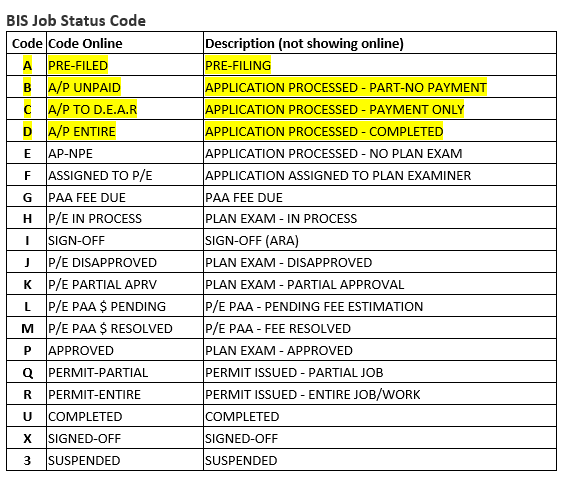Click 'P/E PAA - PENDING FEE ESTIMATION' cell
This screenshot has height=486, width=581.
pos(380,306)
